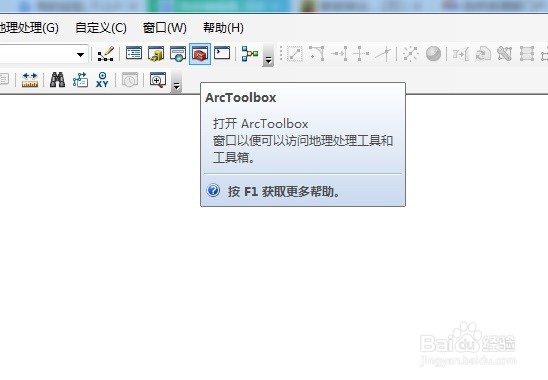
Task: Click the Advanced Editing toolbar grip handle
Action: [x=281, y=54]
